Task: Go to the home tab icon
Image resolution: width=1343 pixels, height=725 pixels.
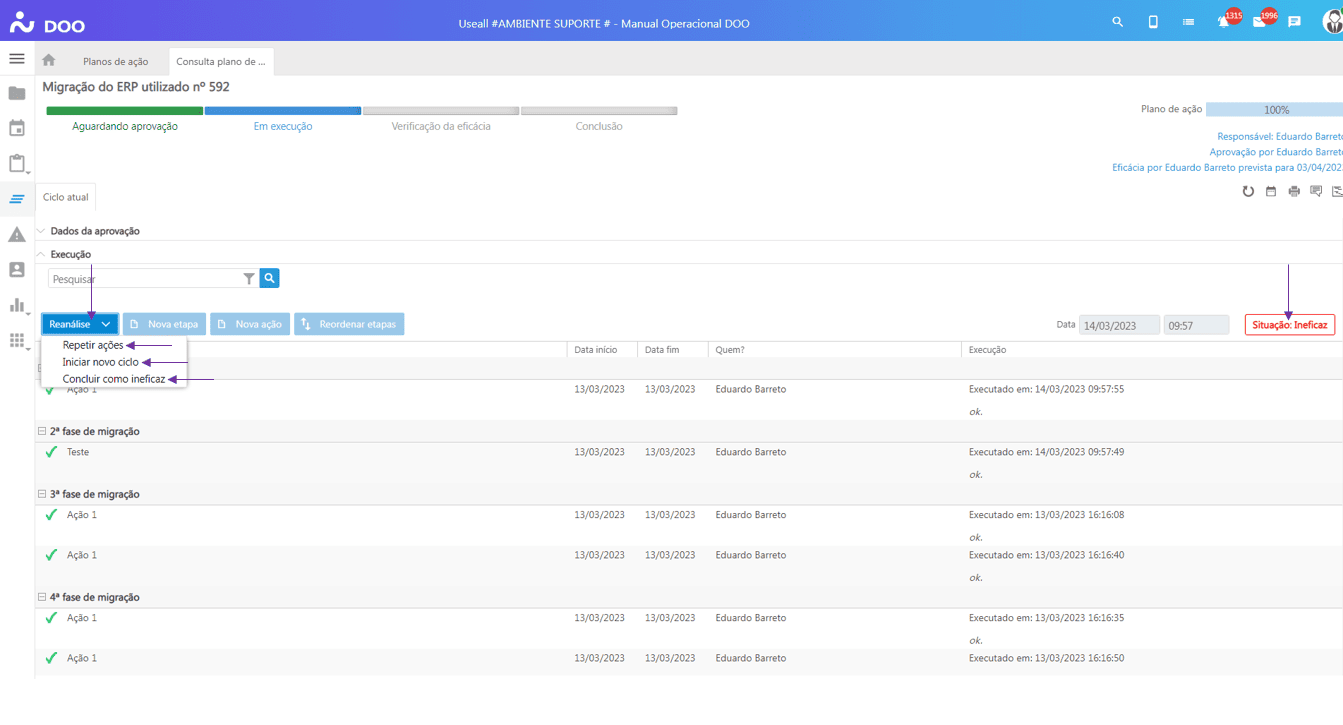Action: pyautogui.click(x=49, y=61)
